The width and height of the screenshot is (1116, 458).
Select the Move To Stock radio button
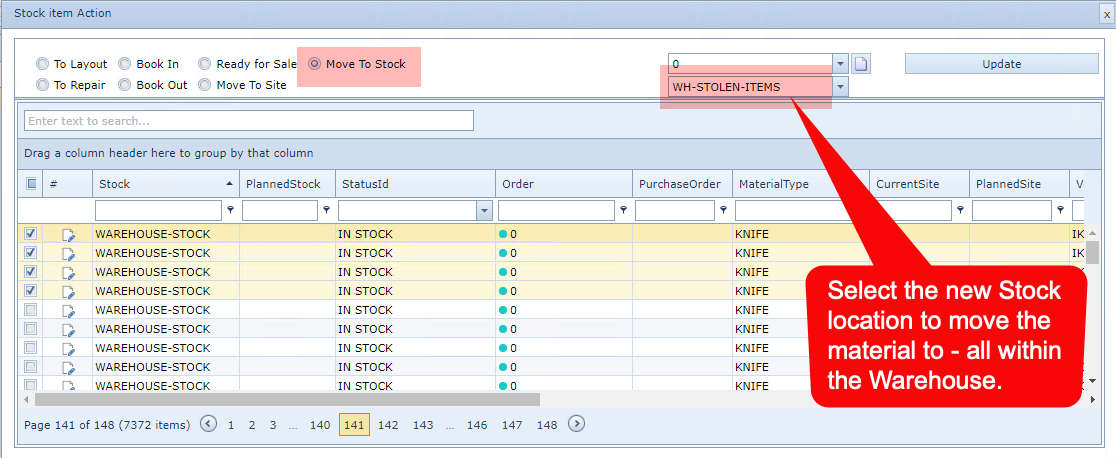[315, 64]
